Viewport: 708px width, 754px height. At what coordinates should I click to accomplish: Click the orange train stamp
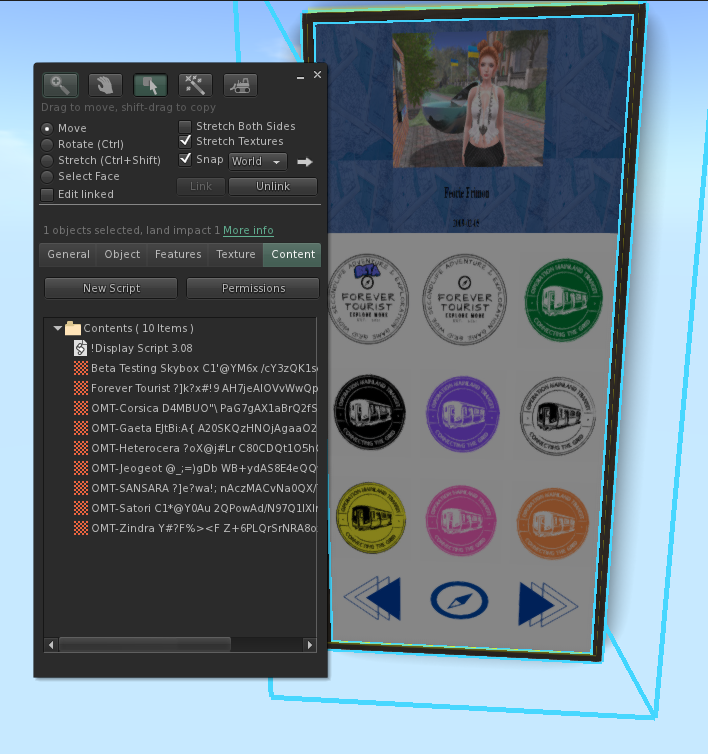click(x=553, y=523)
